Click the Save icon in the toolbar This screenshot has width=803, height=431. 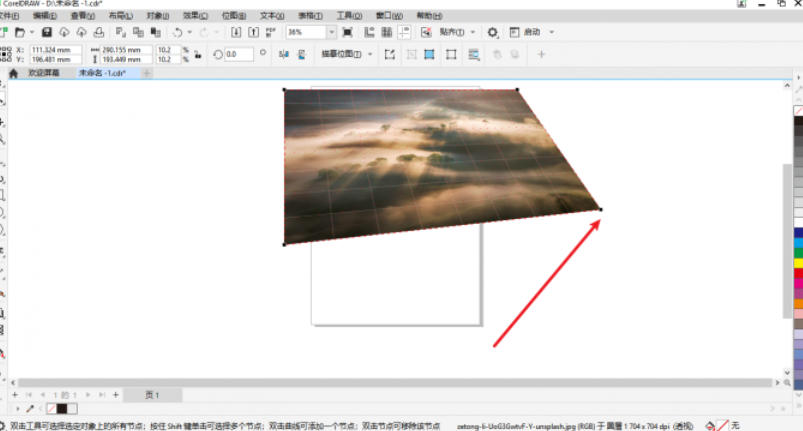[x=47, y=33]
